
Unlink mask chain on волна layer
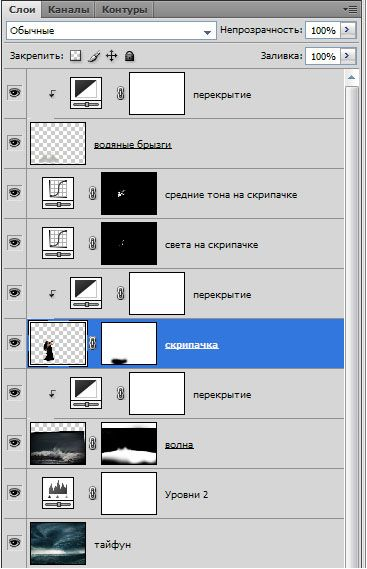93,443
